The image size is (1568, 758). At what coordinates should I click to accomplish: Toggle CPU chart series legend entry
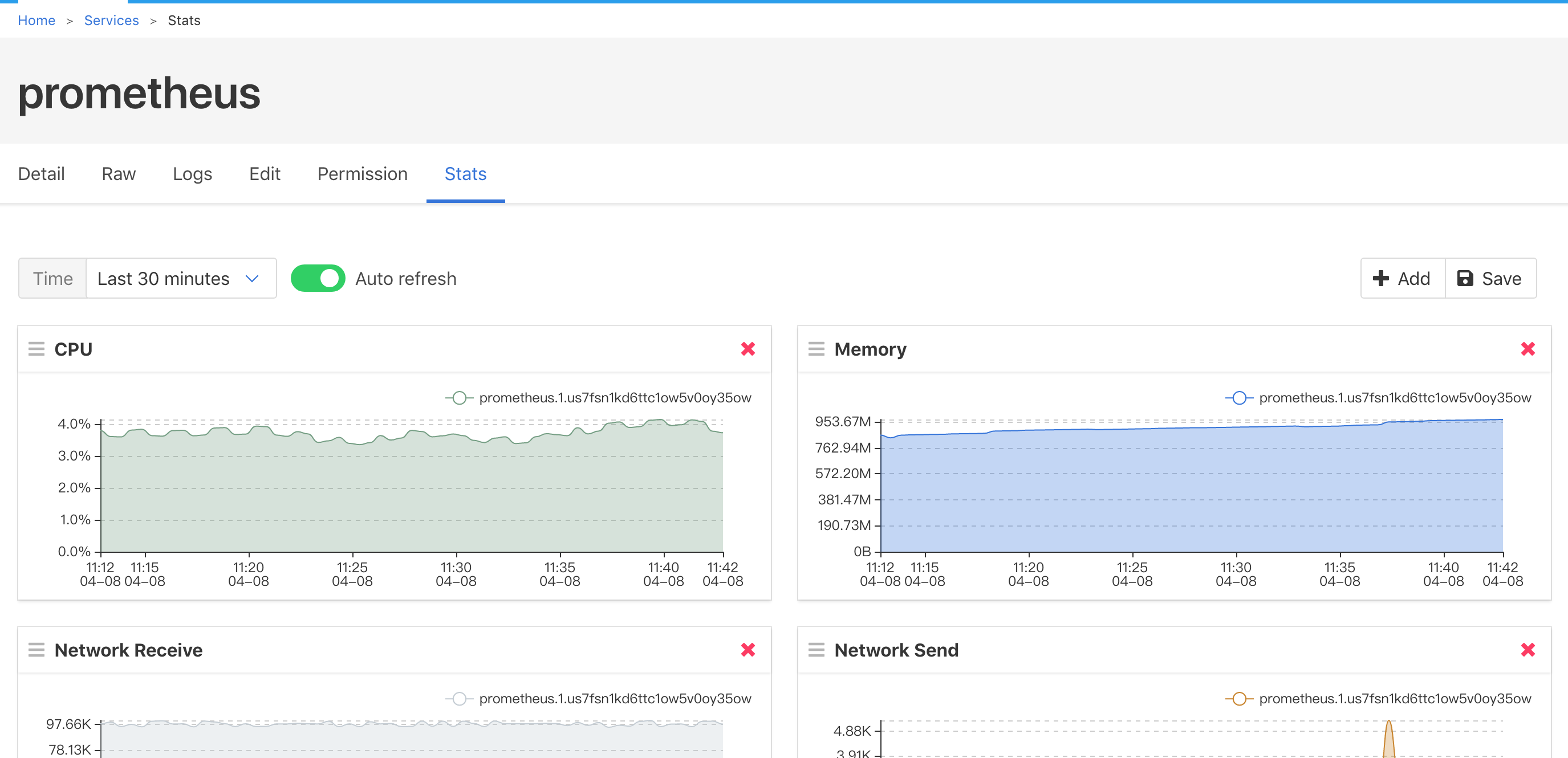tap(599, 398)
